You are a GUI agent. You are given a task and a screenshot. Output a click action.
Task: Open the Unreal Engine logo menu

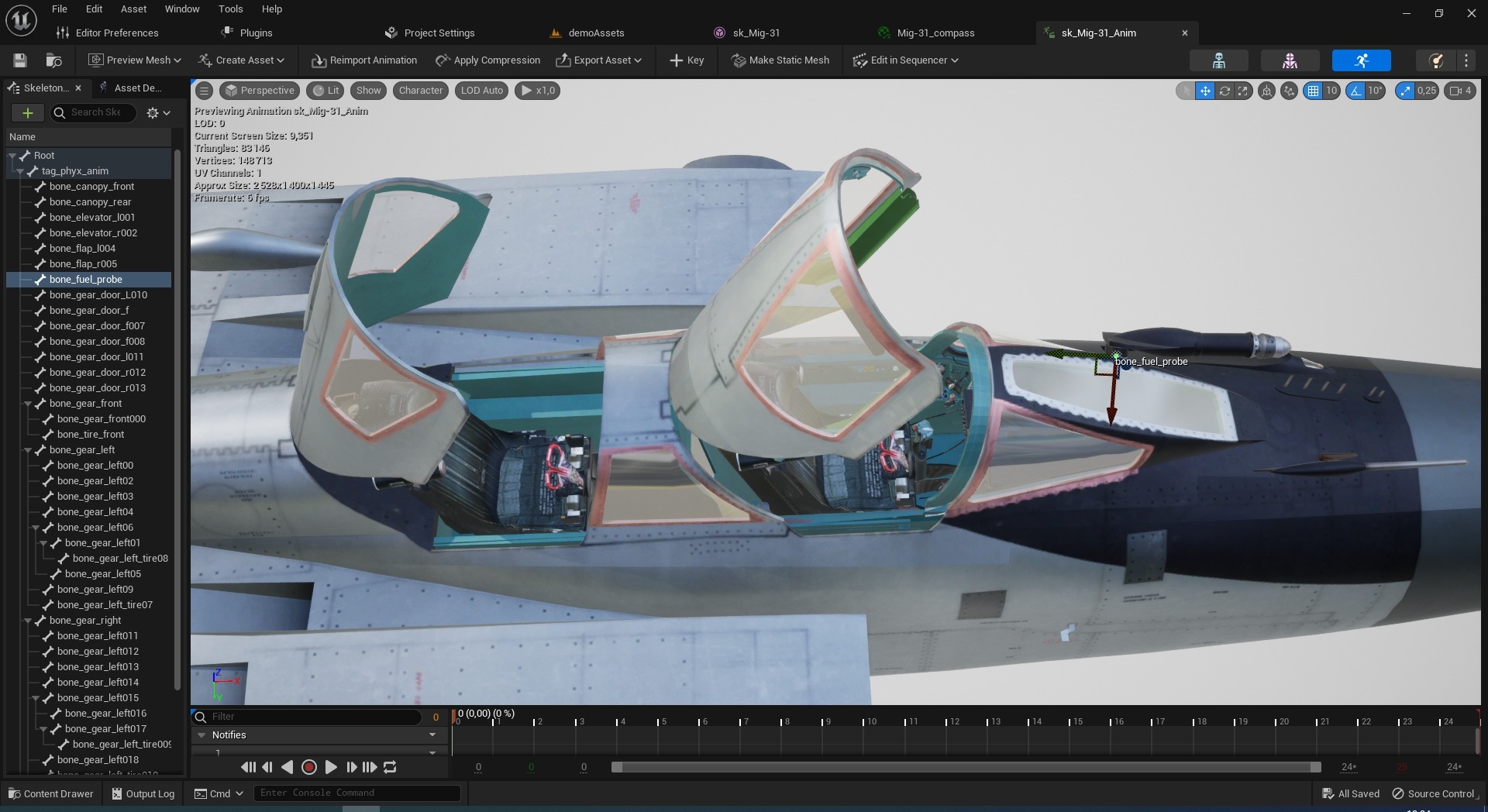(21, 20)
